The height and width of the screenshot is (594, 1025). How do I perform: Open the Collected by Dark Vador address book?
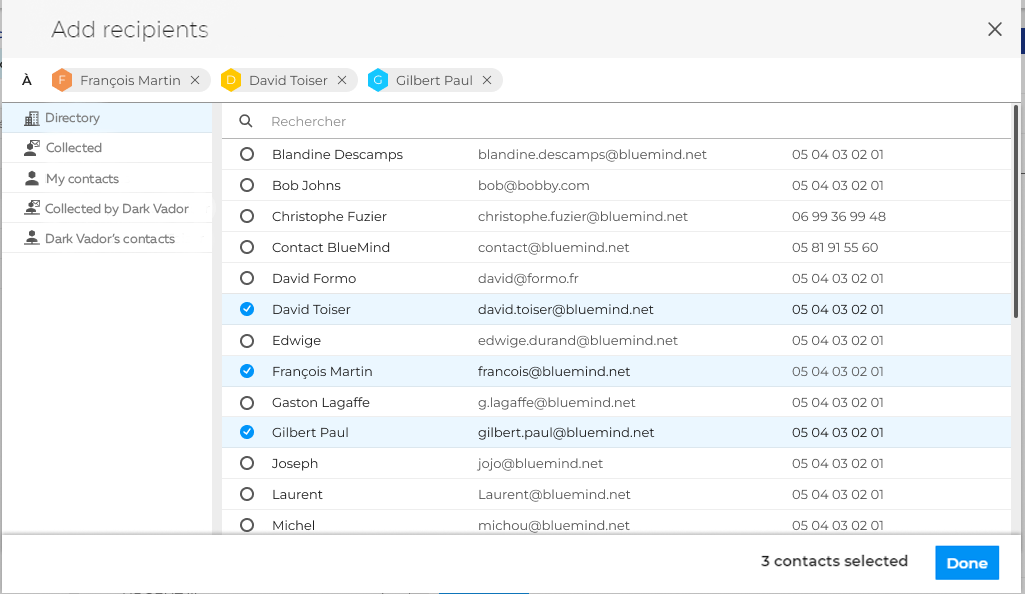[116, 209]
